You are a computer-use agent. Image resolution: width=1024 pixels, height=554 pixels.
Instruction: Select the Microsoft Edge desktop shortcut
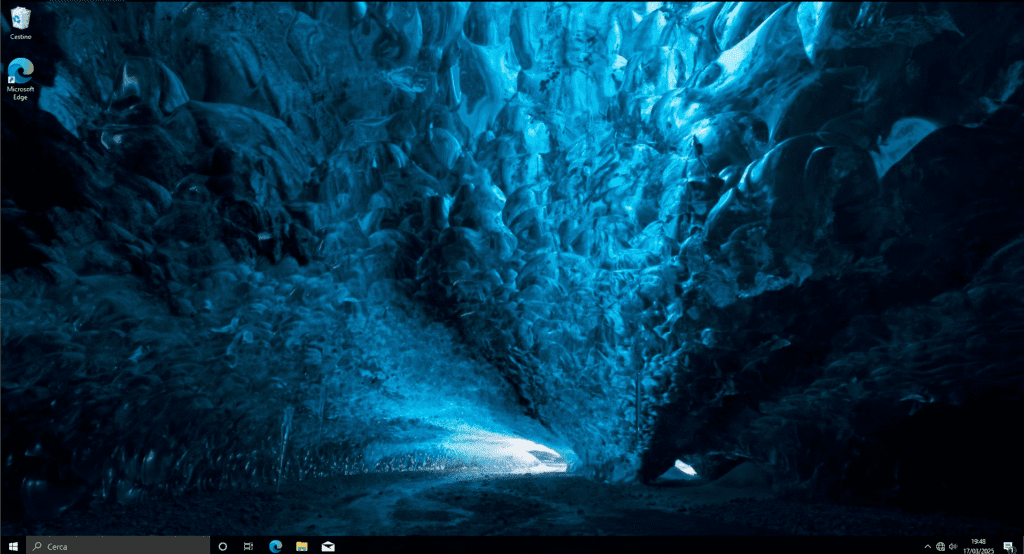pos(20,72)
